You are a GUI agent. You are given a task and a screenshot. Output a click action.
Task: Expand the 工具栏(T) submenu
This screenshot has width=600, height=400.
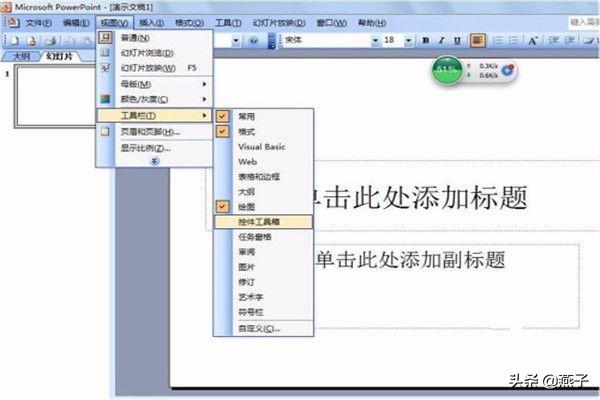click(154, 115)
